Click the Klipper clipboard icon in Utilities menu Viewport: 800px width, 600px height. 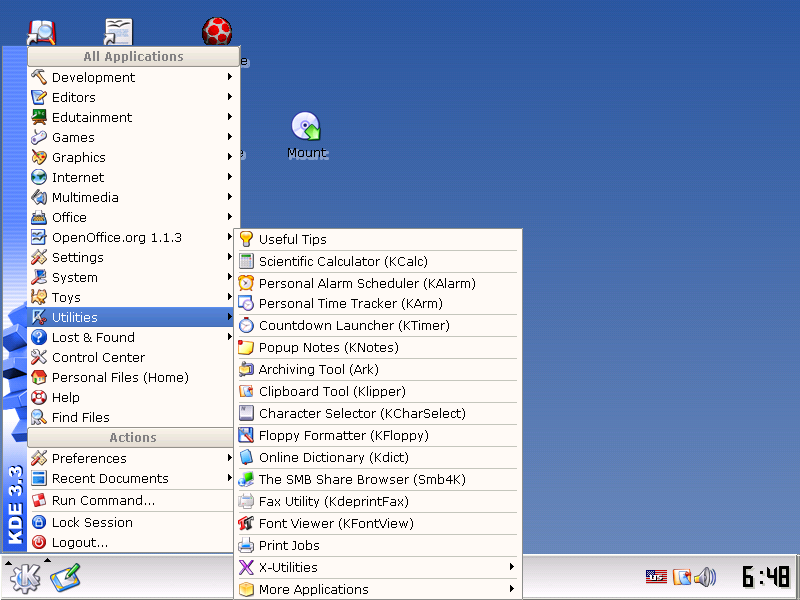point(246,391)
